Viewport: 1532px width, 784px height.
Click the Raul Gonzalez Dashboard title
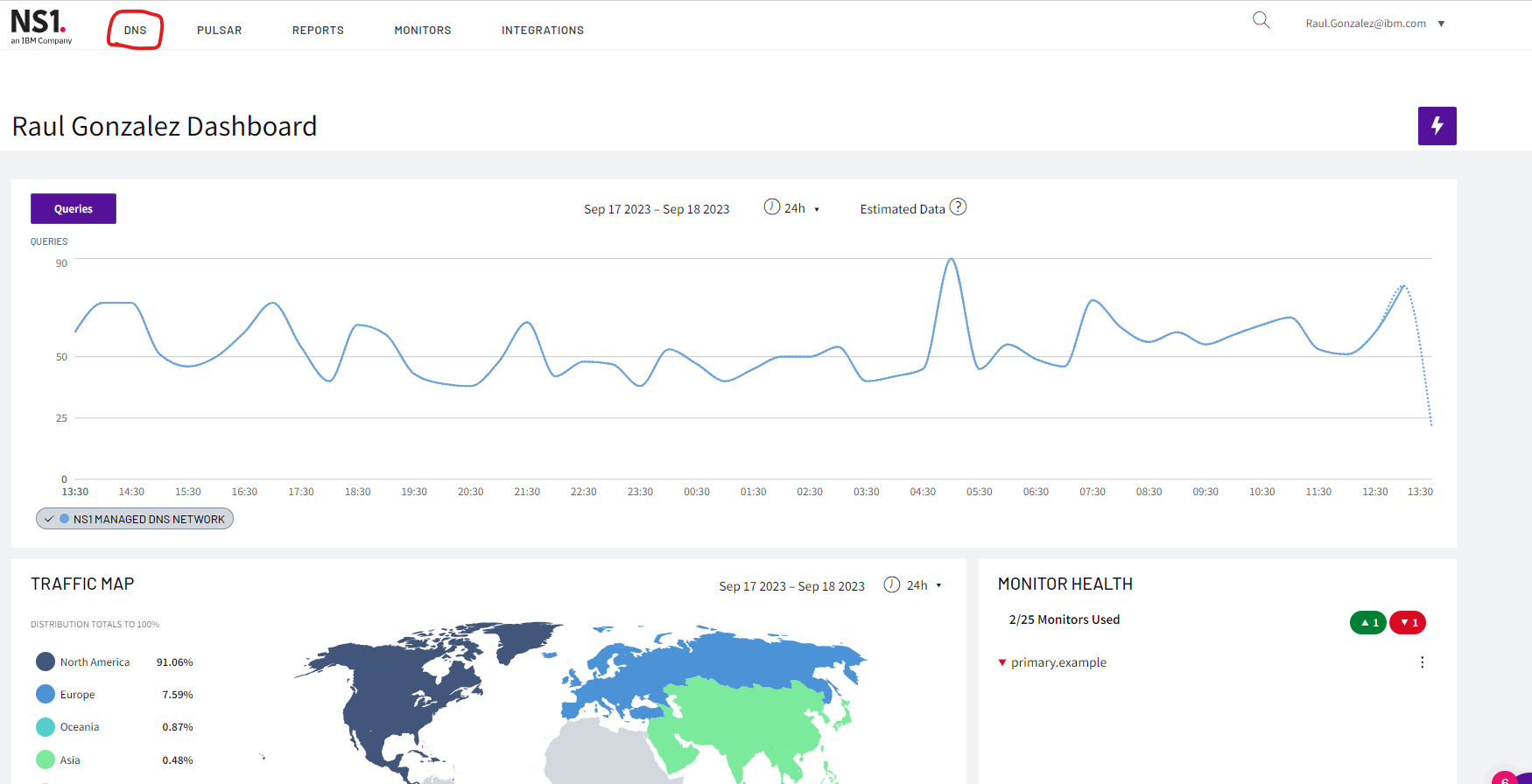(x=165, y=126)
